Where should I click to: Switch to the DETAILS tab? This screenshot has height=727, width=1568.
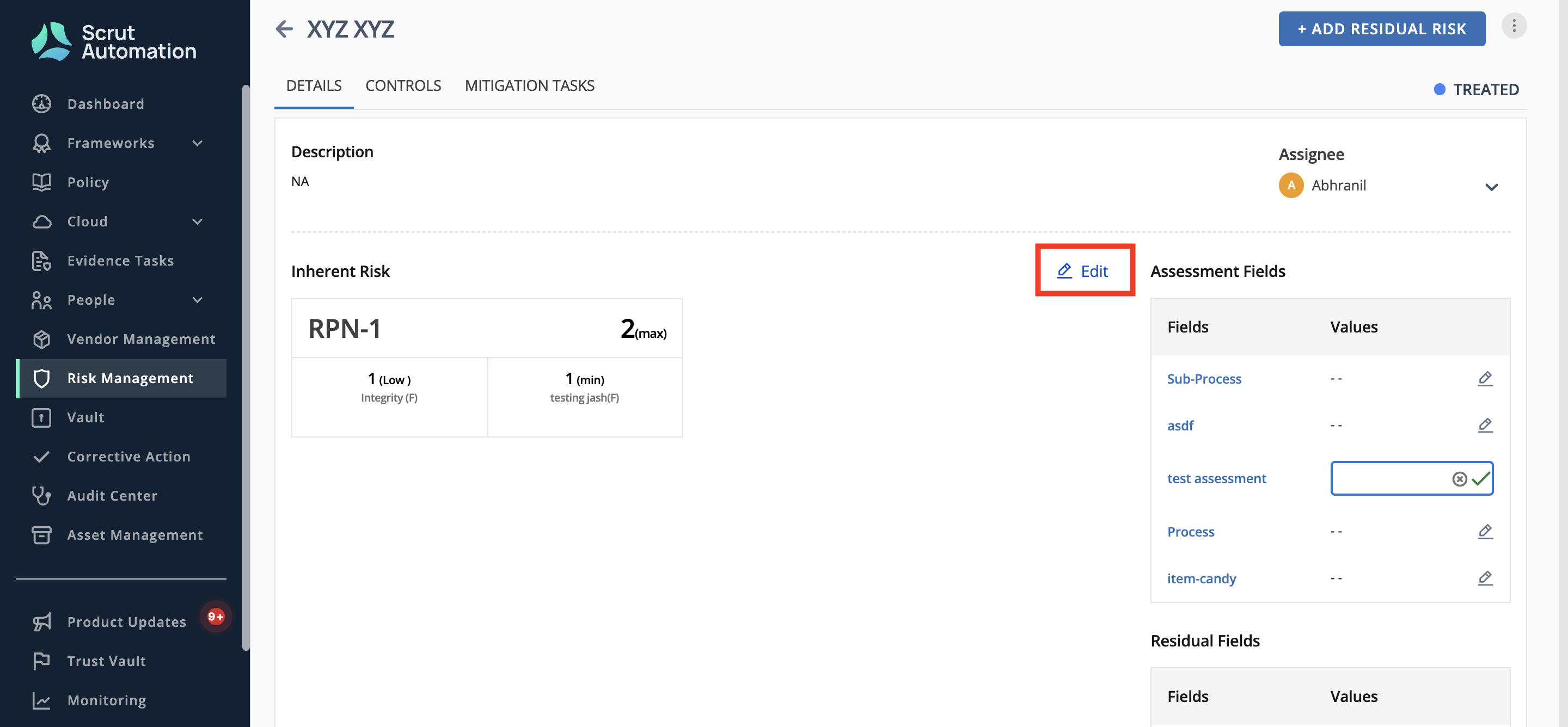pyautogui.click(x=314, y=86)
